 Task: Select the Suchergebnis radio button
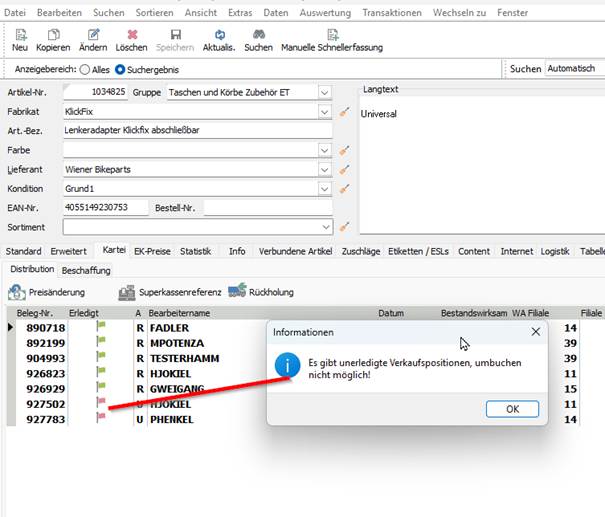[x=120, y=69]
